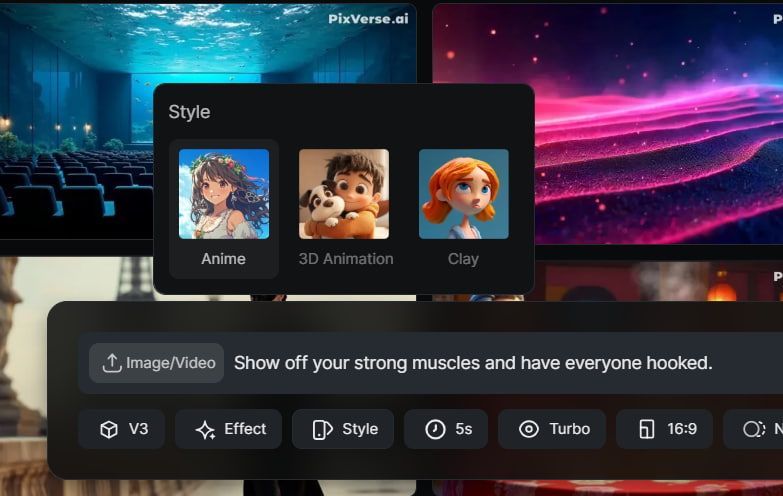
Task: Click the Clay text label
Action: (x=463, y=259)
